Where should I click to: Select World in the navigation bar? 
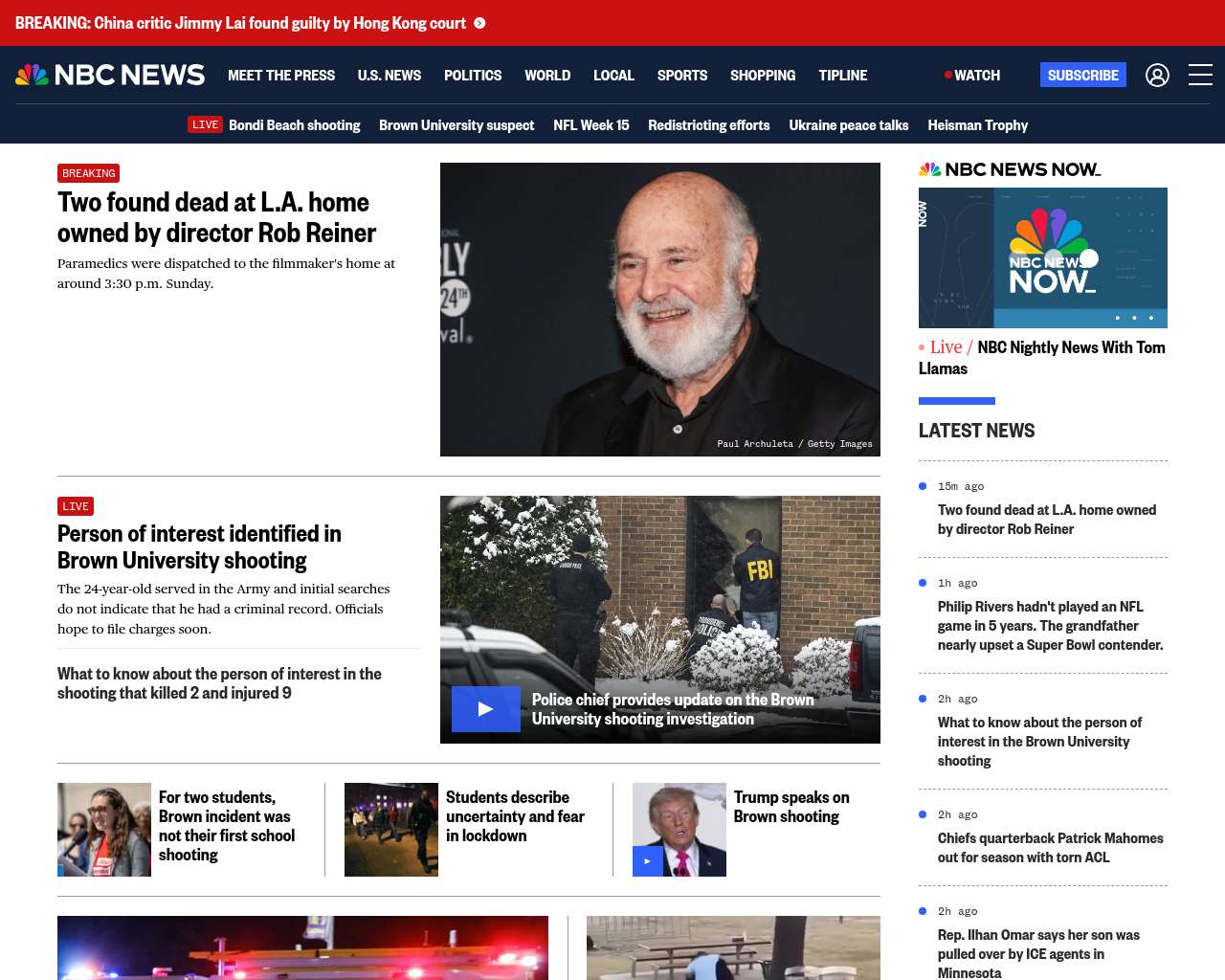click(x=547, y=75)
